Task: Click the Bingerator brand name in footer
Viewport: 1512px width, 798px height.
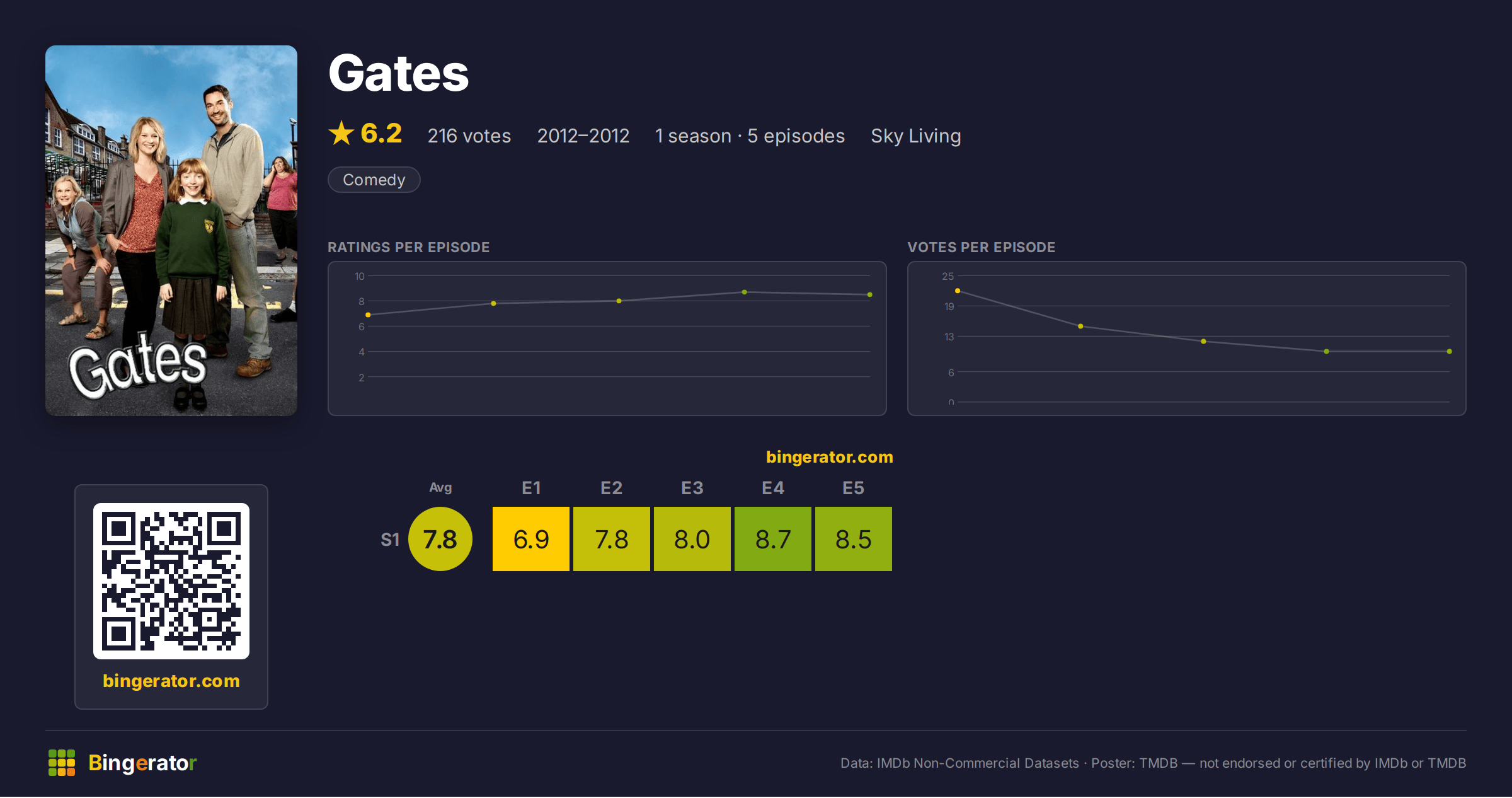Action: [142, 763]
